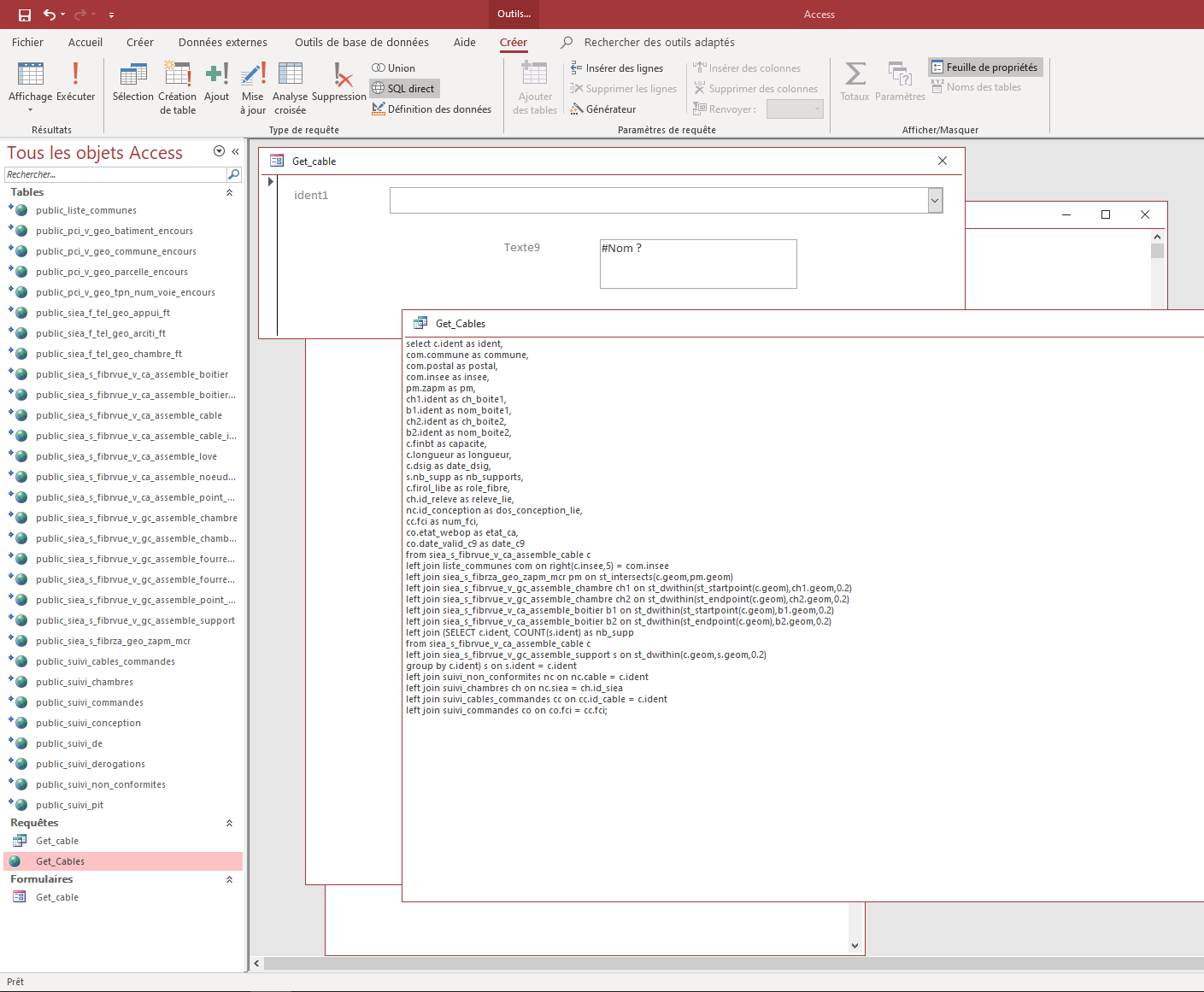
Task: Select Définition des données option
Action: (432, 109)
